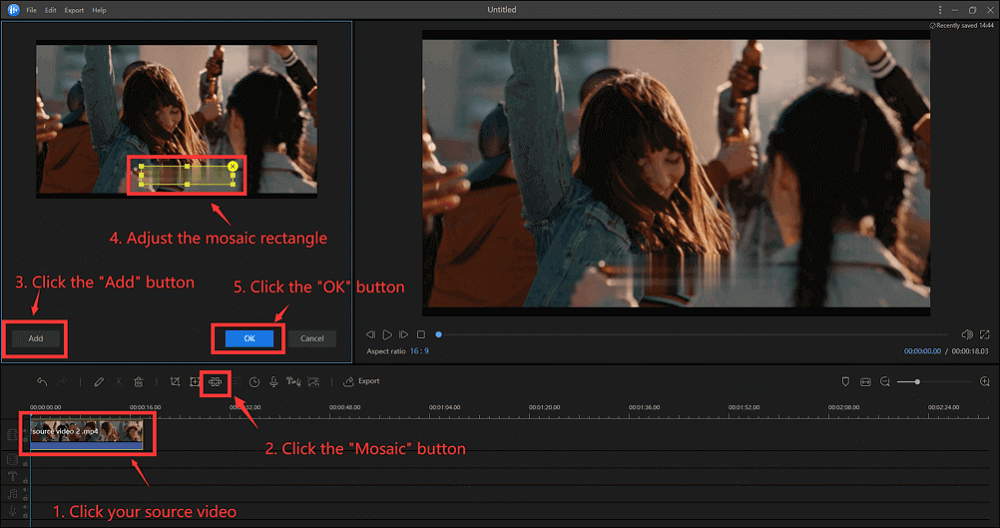Click the Split scissors icon
The width and height of the screenshot is (1000, 528).
point(119,381)
